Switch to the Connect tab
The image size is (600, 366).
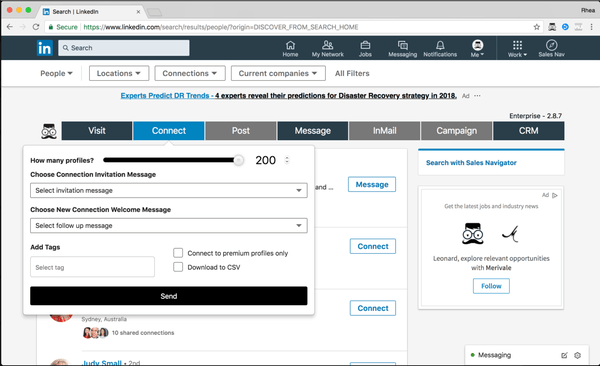tap(169, 131)
